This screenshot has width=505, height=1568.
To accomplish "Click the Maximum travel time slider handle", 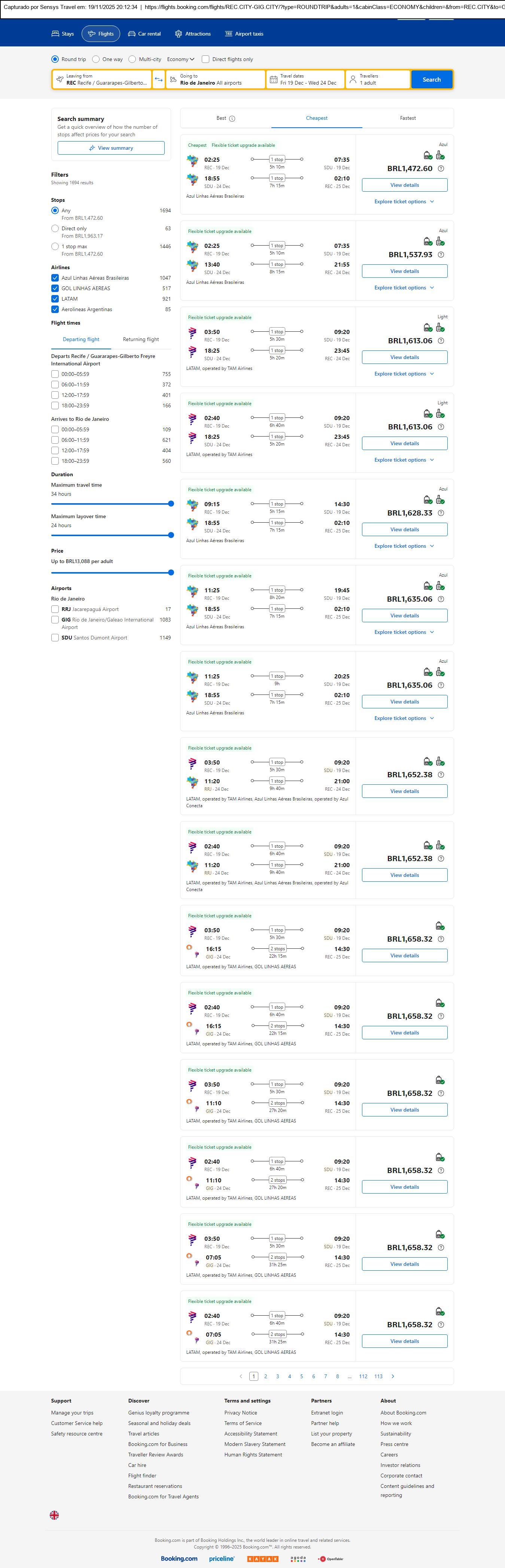I will (171, 504).
